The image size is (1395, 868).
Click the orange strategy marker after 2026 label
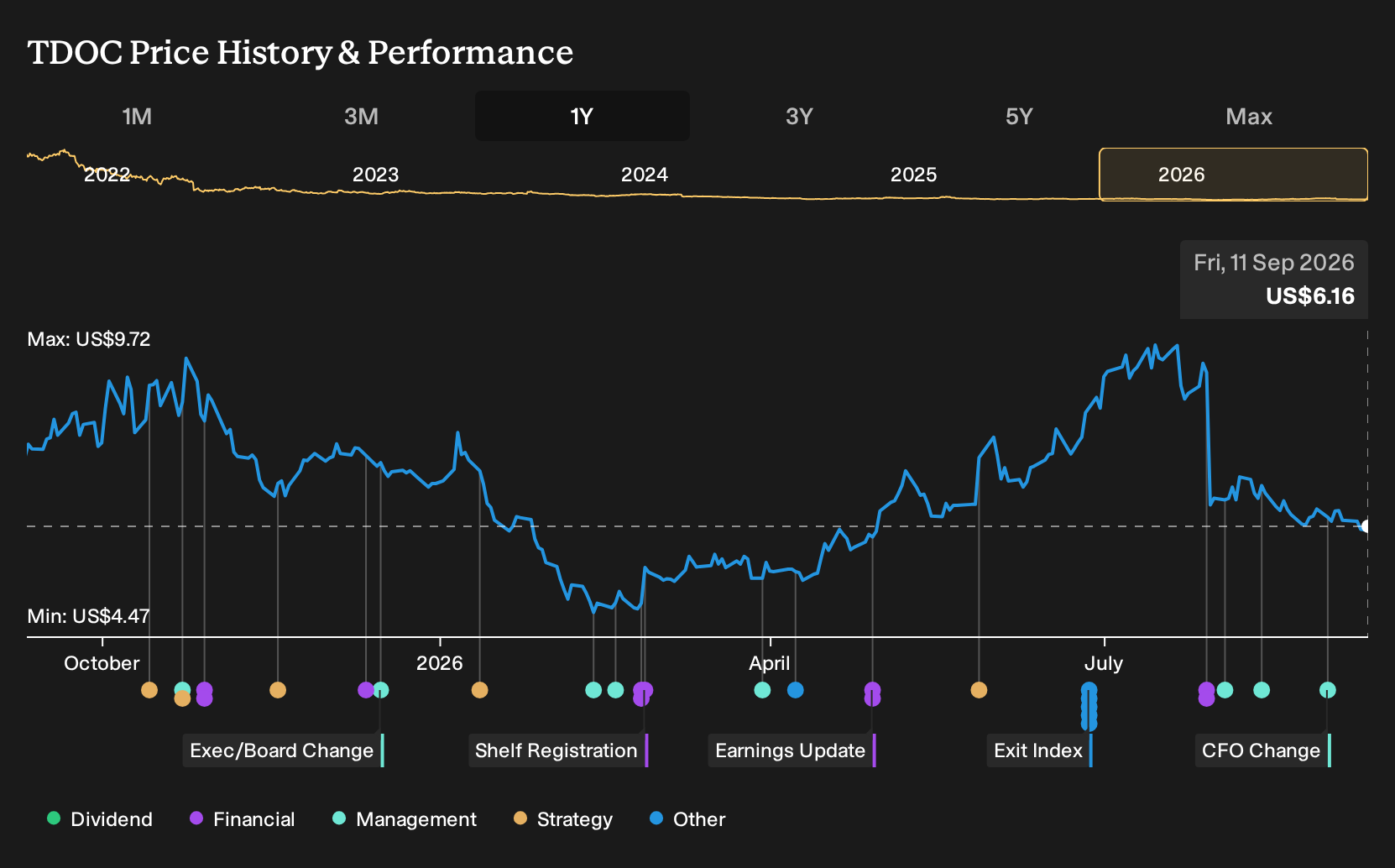click(x=479, y=690)
